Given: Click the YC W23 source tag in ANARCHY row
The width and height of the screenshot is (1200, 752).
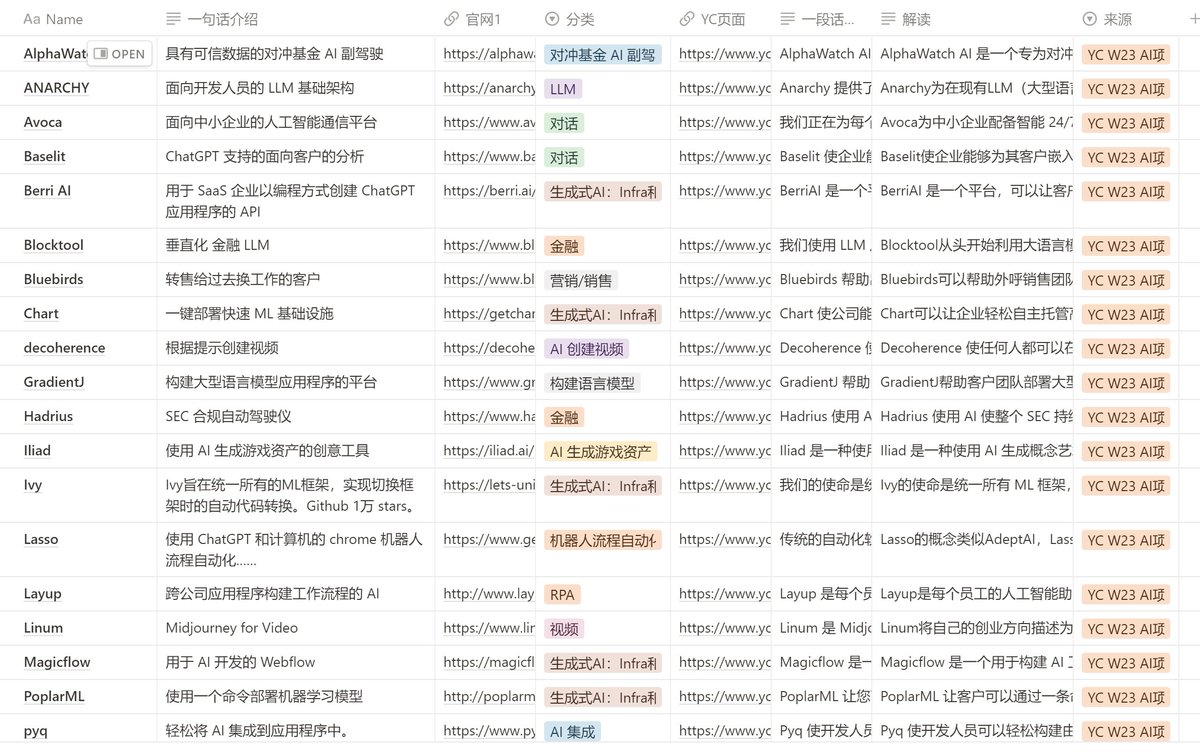Looking at the screenshot, I should 1126,89.
